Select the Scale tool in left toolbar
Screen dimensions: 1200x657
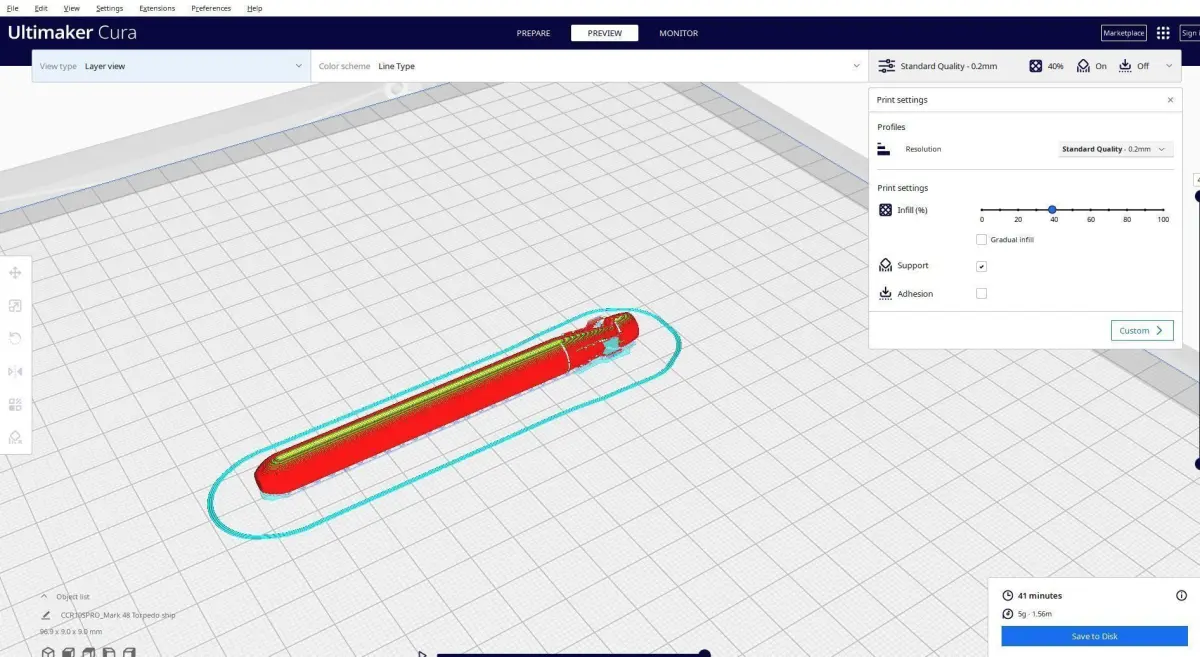15,306
